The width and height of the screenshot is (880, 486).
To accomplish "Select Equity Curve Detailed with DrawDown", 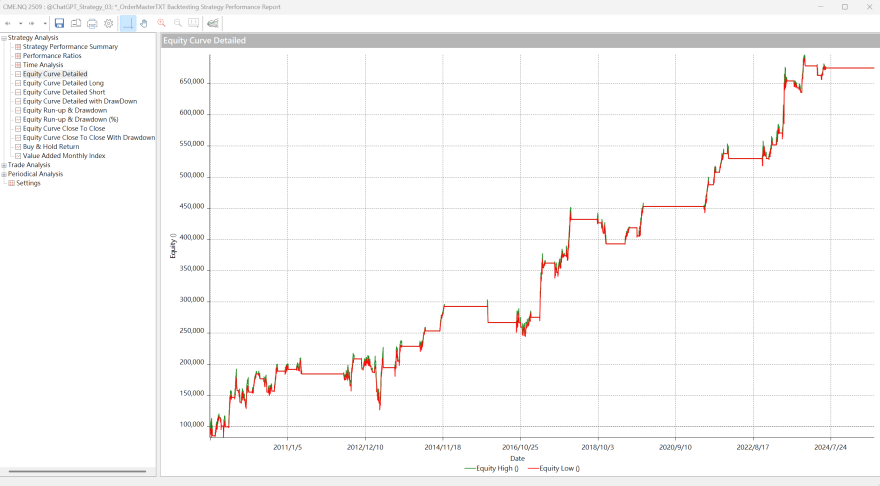I will pyautogui.click(x=79, y=101).
